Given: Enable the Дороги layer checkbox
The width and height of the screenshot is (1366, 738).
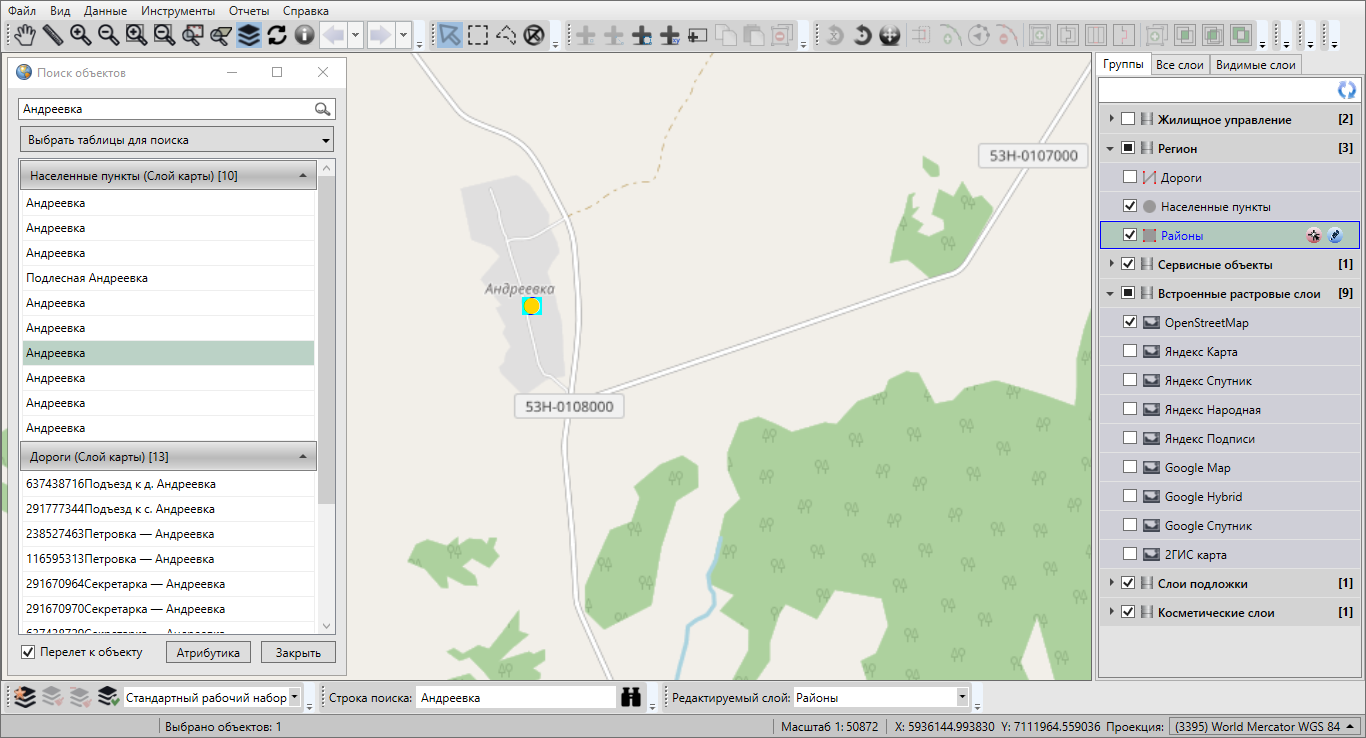Looking at the screenshot, I should pyautogui.click(x=1130, y=177).
